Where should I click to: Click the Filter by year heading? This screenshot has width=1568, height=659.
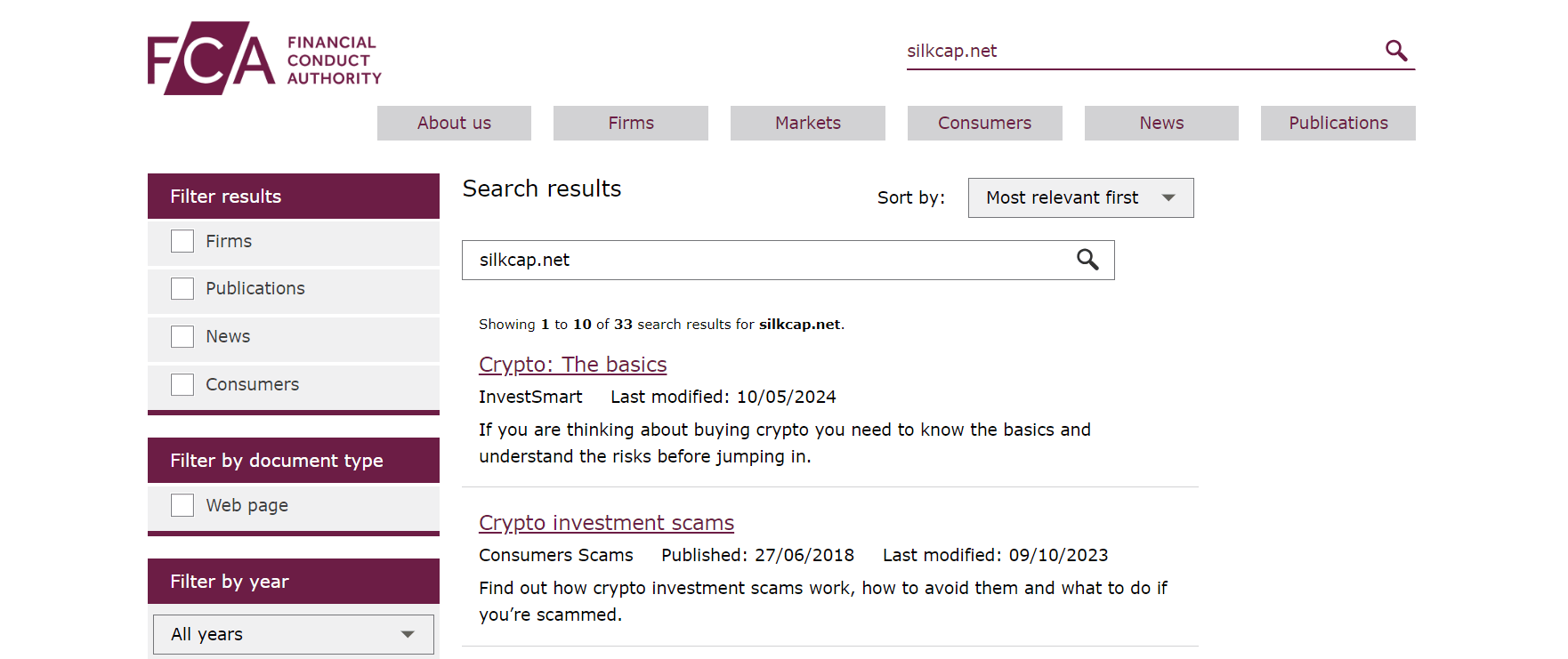pos(294,581)
